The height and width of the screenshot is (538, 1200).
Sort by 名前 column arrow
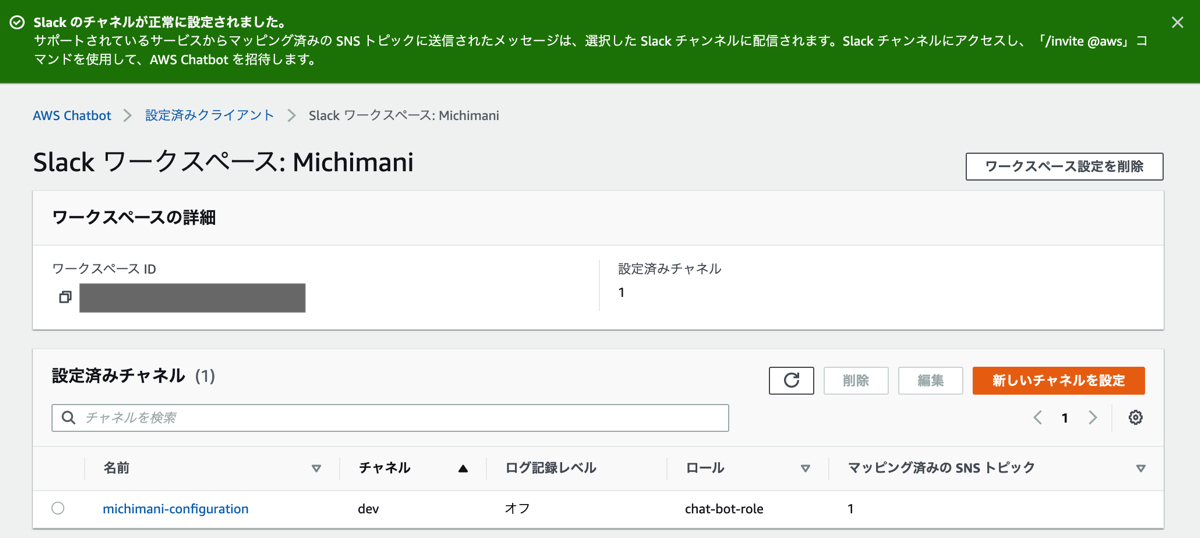tap(316, 468)
